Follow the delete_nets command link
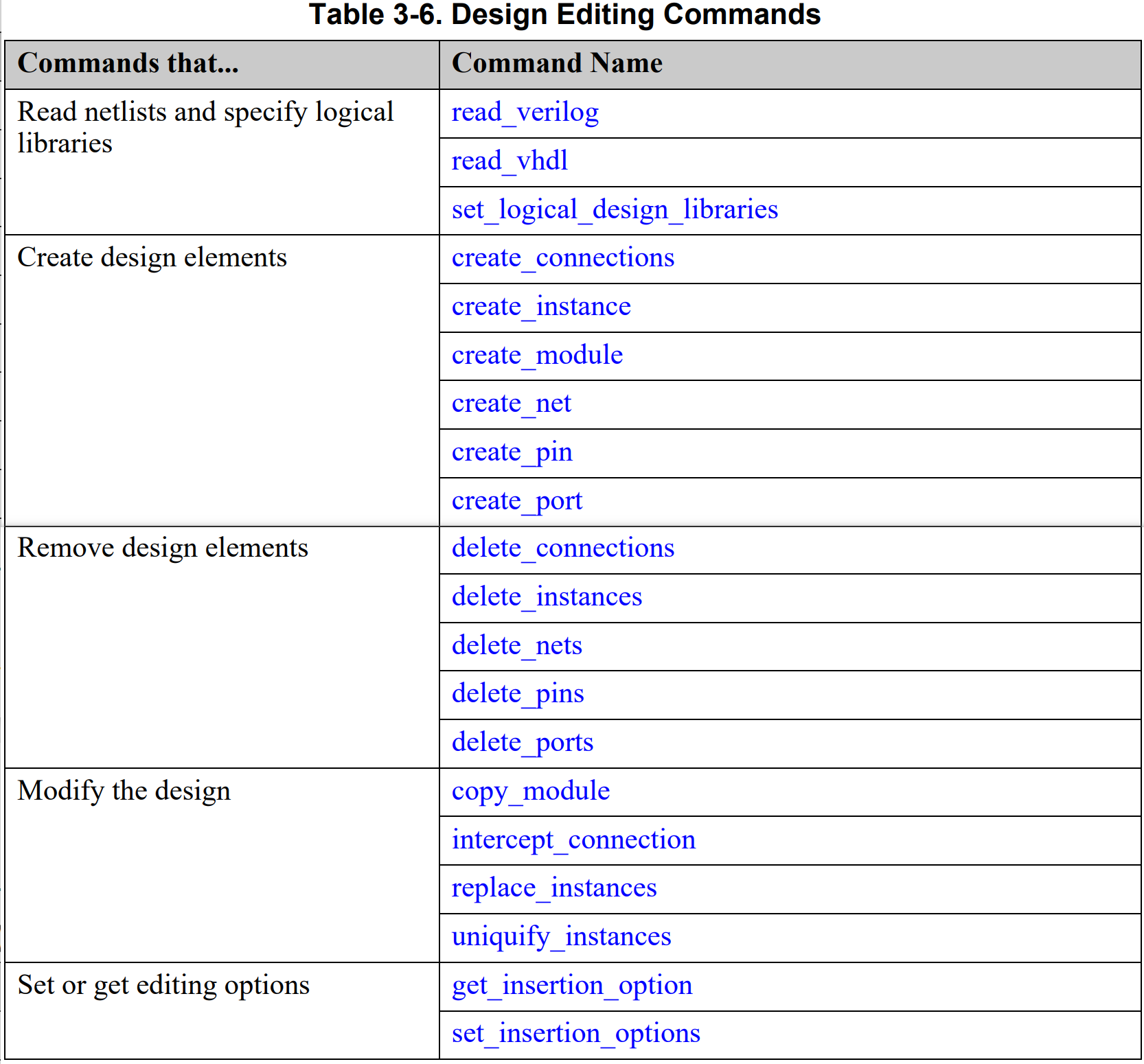The width and height of the screenshot is (1144, 1064). coord(516,646)
